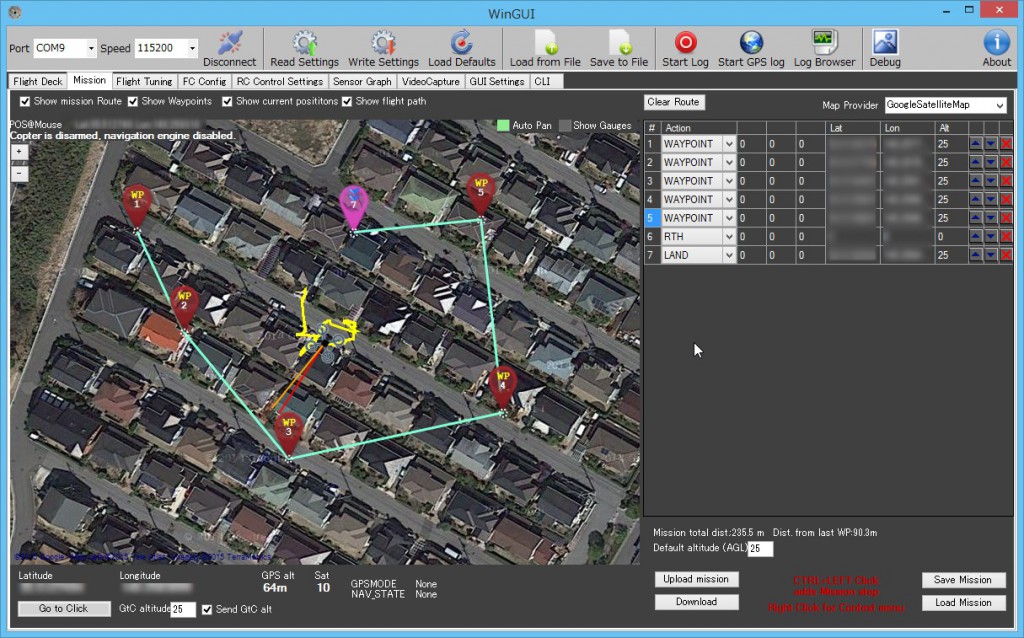Click the Start Log record icon
Image resolution: width=1024 pixels, height=638 pixels.
(685, 42)
